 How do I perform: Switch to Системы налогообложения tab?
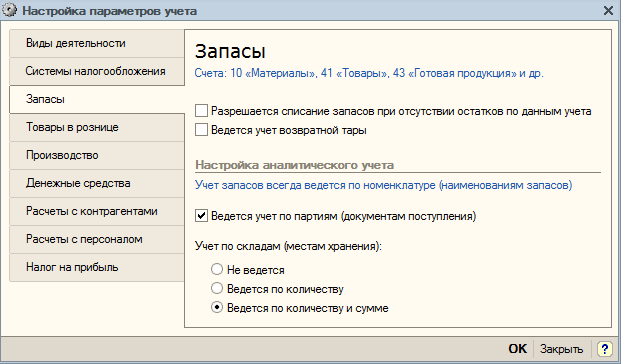coord(97,71)
